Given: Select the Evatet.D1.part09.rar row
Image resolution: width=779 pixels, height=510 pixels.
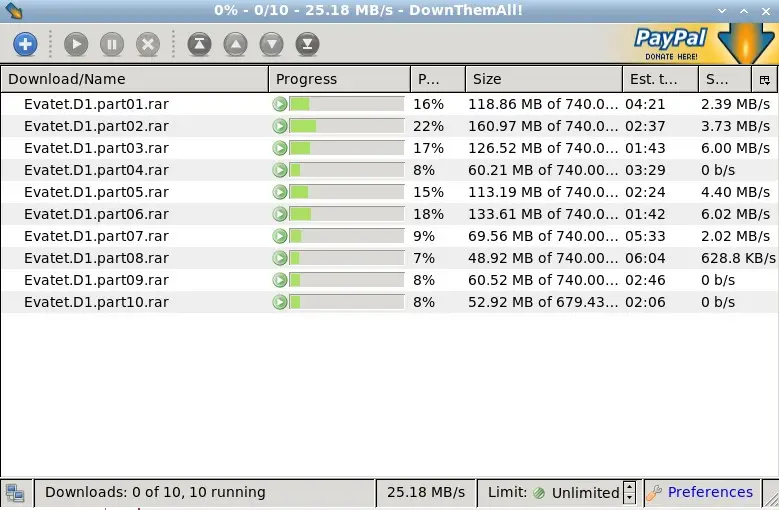Looking at the screenshot, I should click(x=390, y=280).
